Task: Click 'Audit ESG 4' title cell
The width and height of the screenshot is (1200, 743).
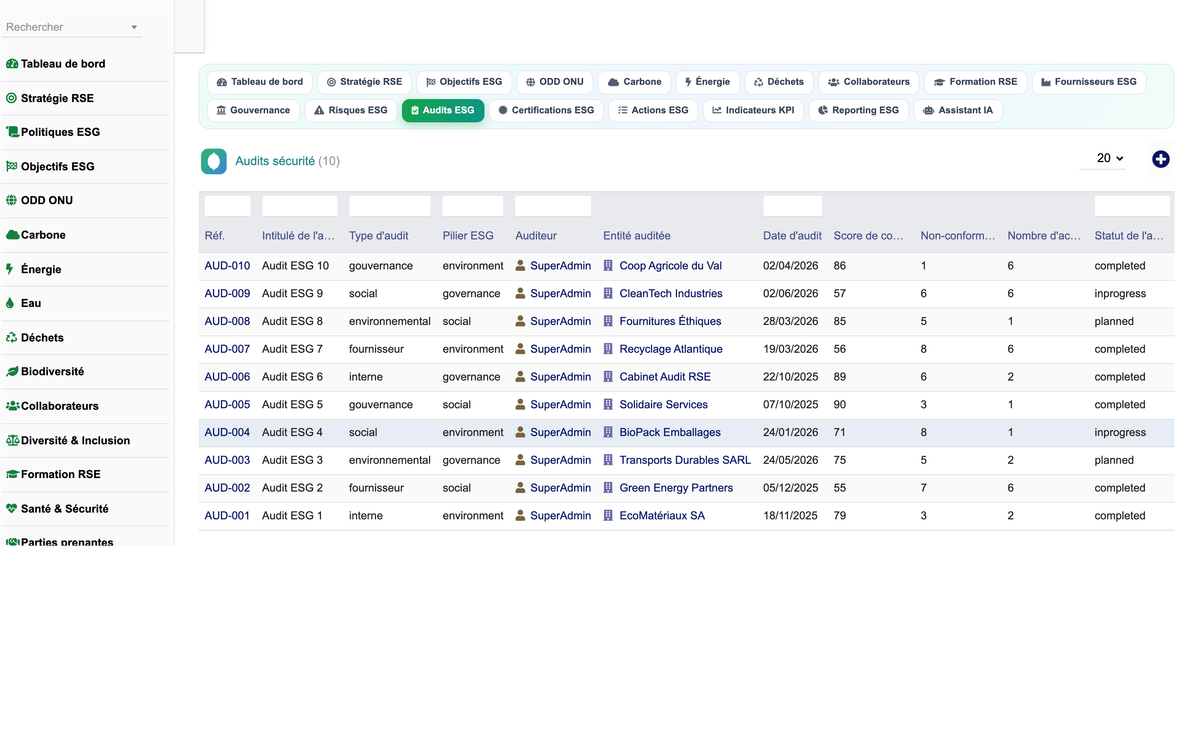Action: pos(292,432)
